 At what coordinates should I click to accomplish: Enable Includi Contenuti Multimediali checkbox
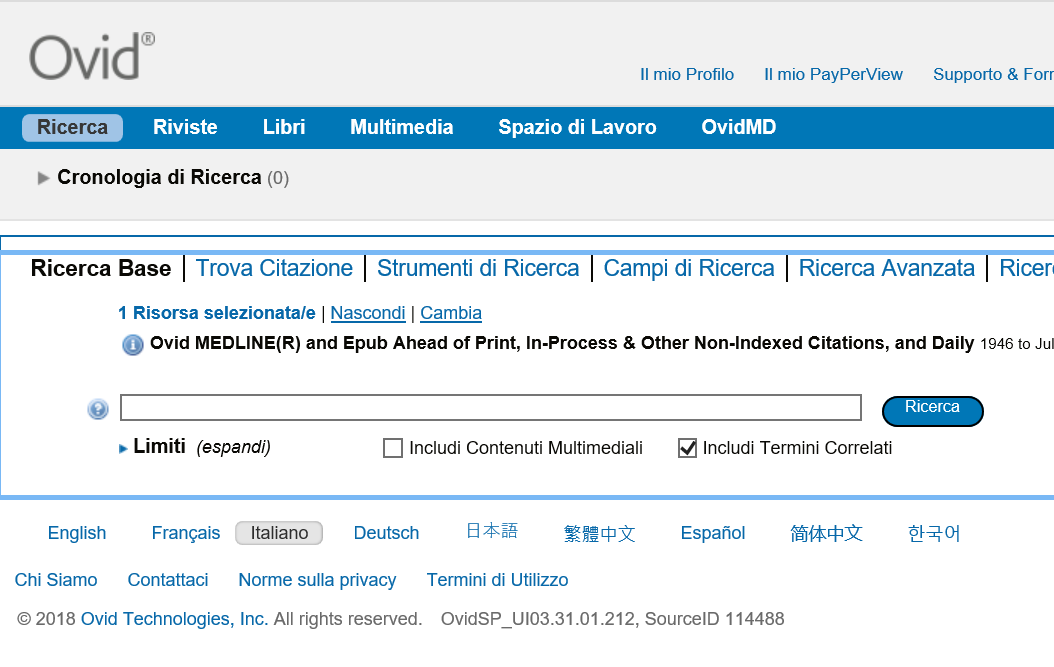pos(393,448)
